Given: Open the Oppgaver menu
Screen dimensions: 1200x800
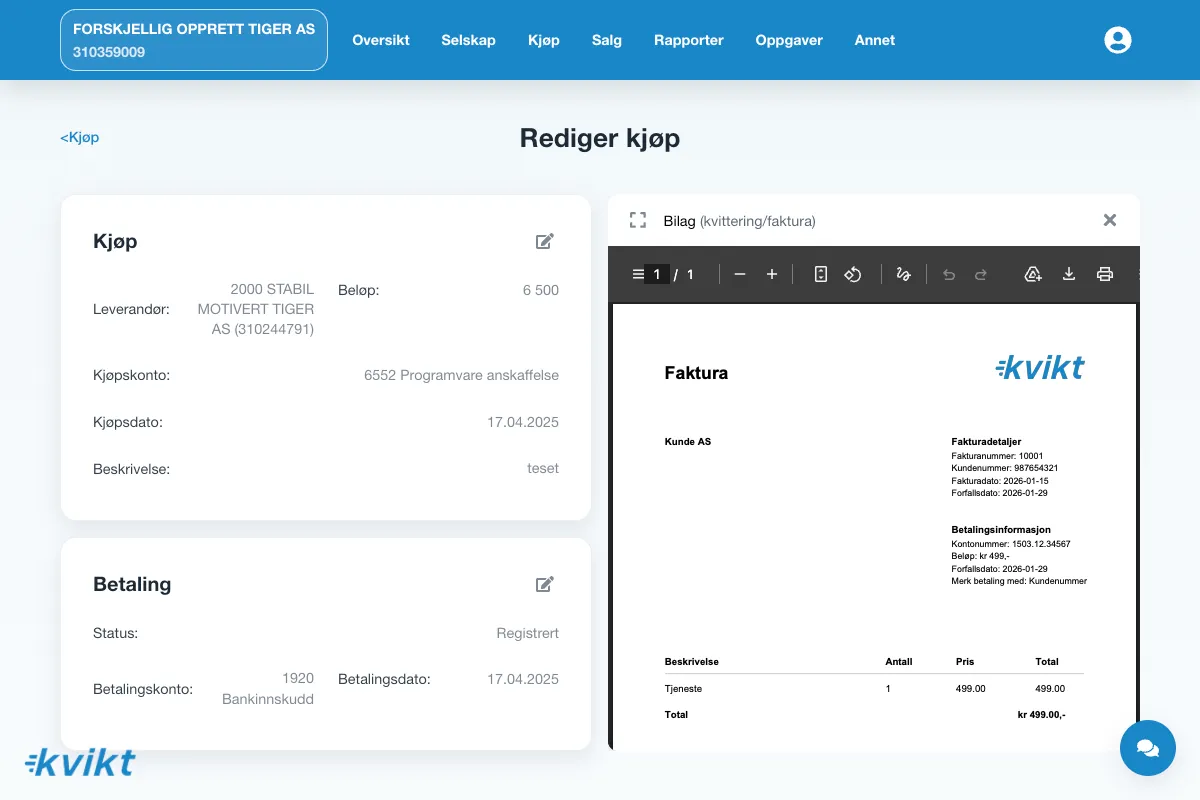Looking at the screenshot, I should click(789, 40).
